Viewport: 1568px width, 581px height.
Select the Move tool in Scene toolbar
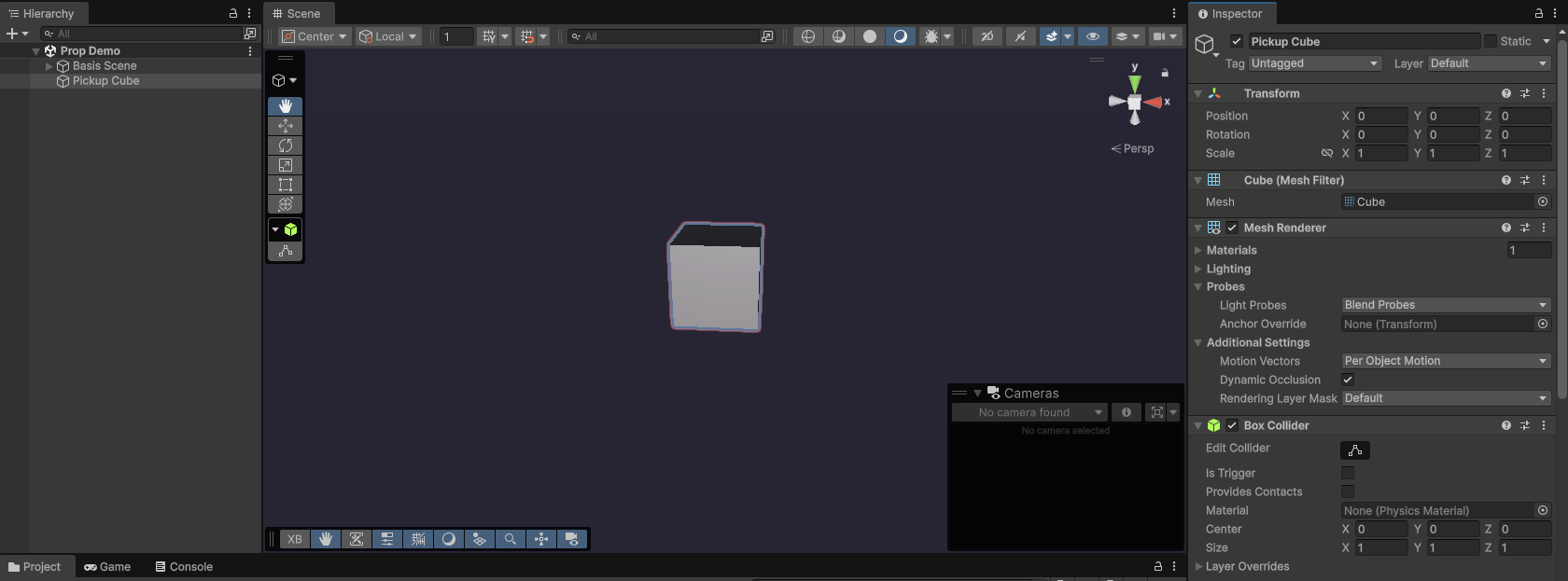(x=286, y=126)
